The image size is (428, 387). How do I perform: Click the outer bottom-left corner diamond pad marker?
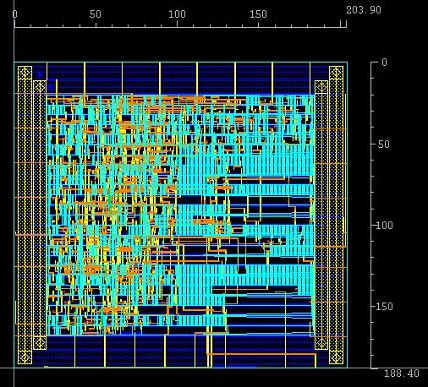pos(25,357)
